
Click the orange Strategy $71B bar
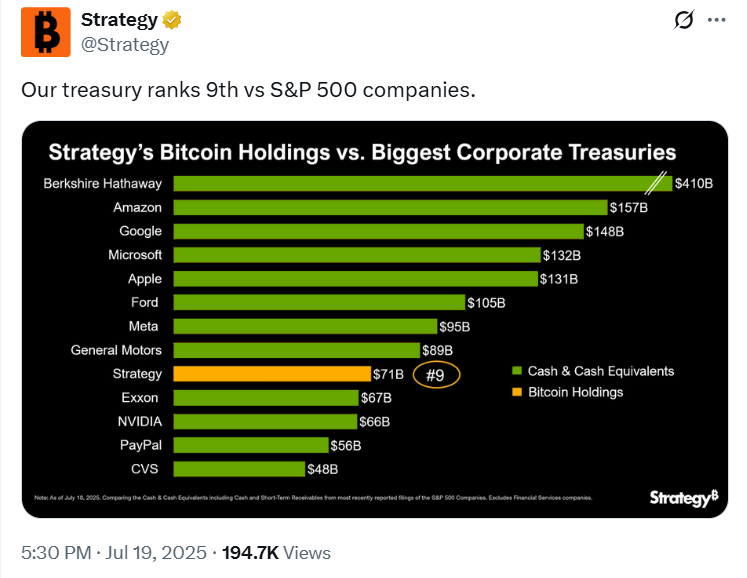tap(272, 374)
